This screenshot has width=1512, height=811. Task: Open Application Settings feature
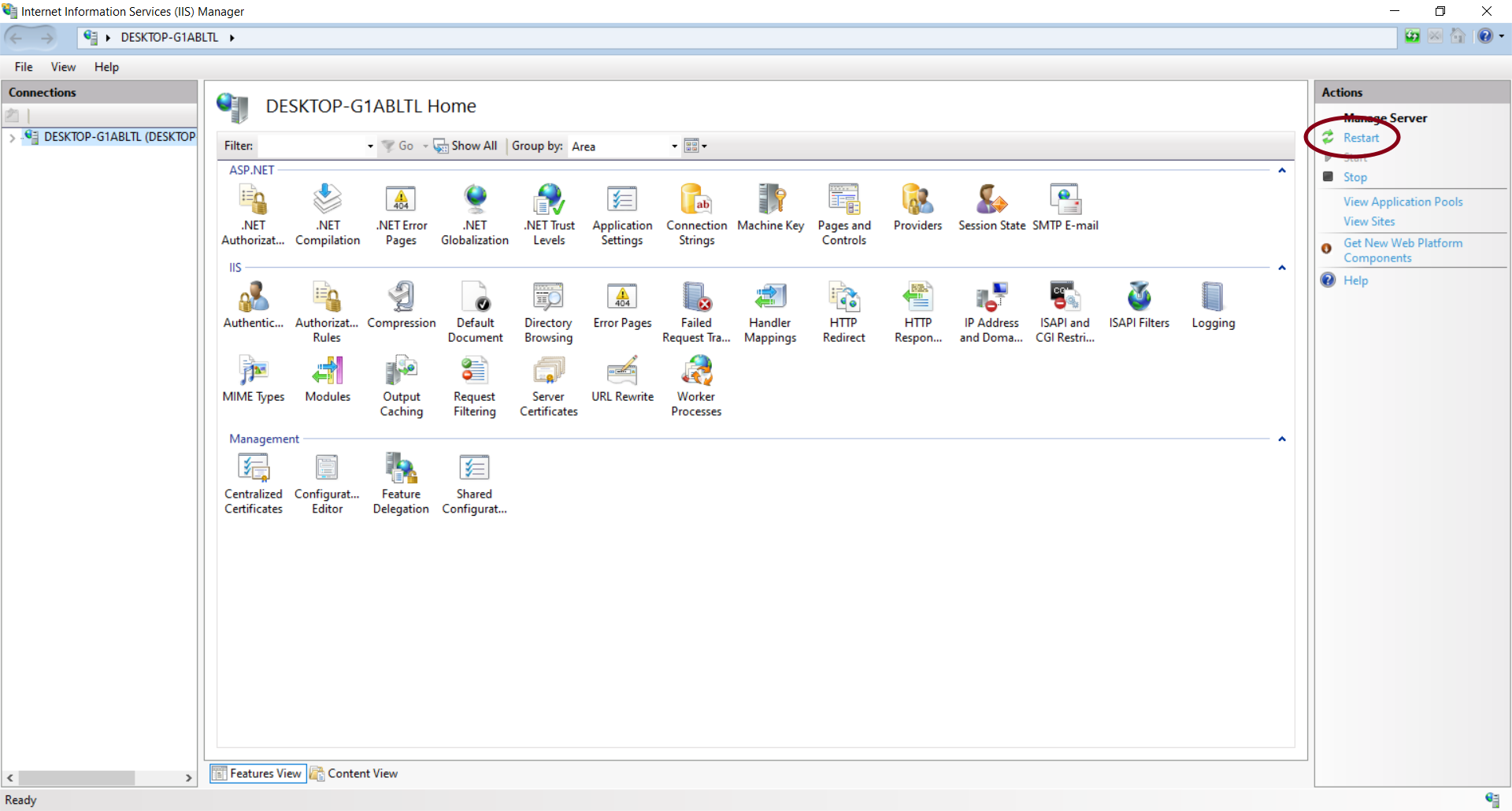coord(622,215)
